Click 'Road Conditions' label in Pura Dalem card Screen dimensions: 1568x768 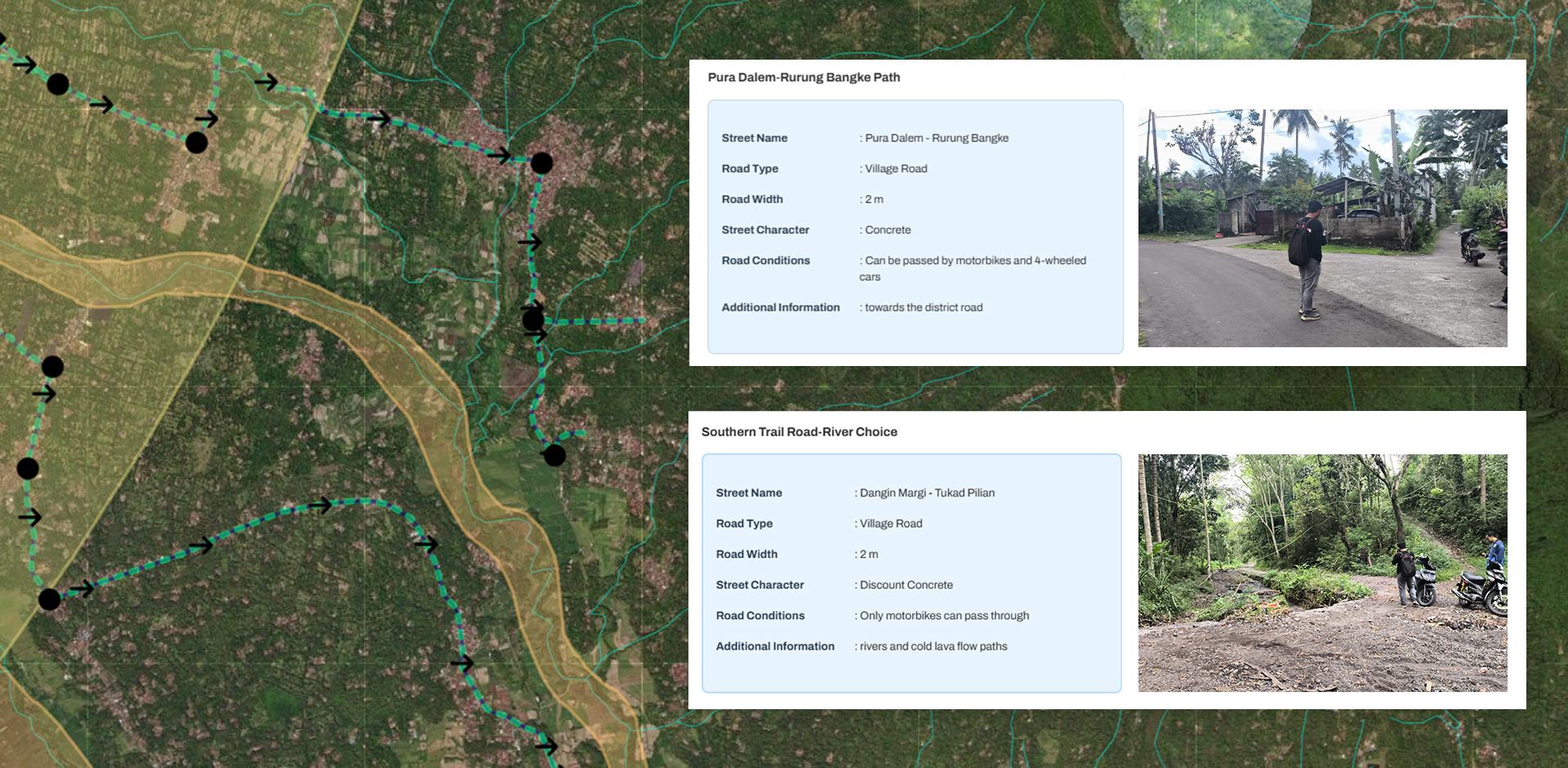[x=766, y=261]
